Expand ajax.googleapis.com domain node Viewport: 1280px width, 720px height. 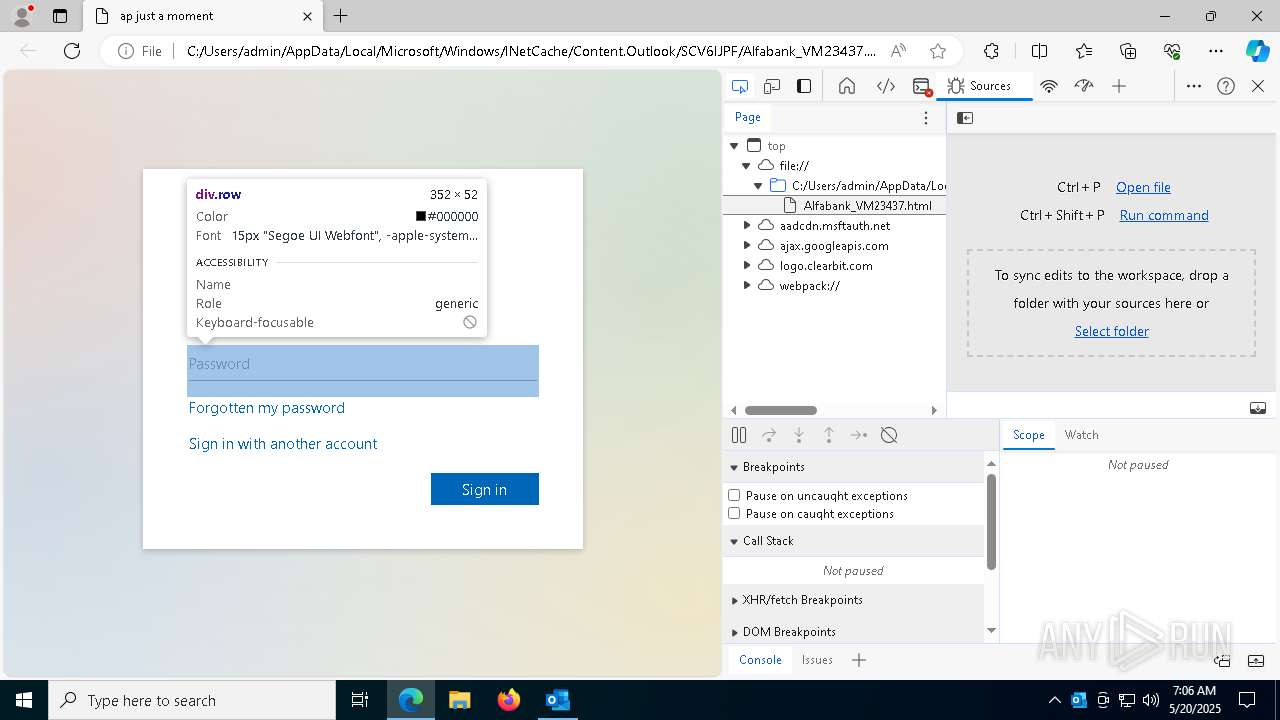pyautogui.click(x=746, y=246)
